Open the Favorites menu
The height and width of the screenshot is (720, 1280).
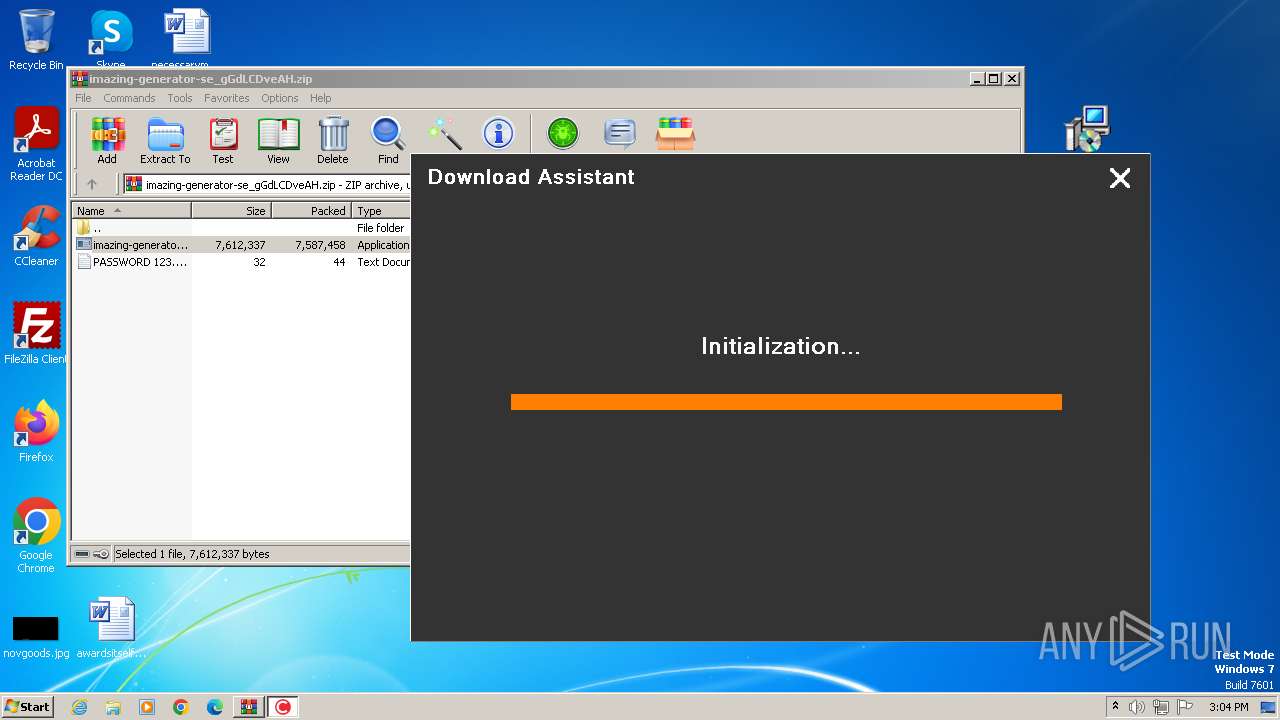227,98
